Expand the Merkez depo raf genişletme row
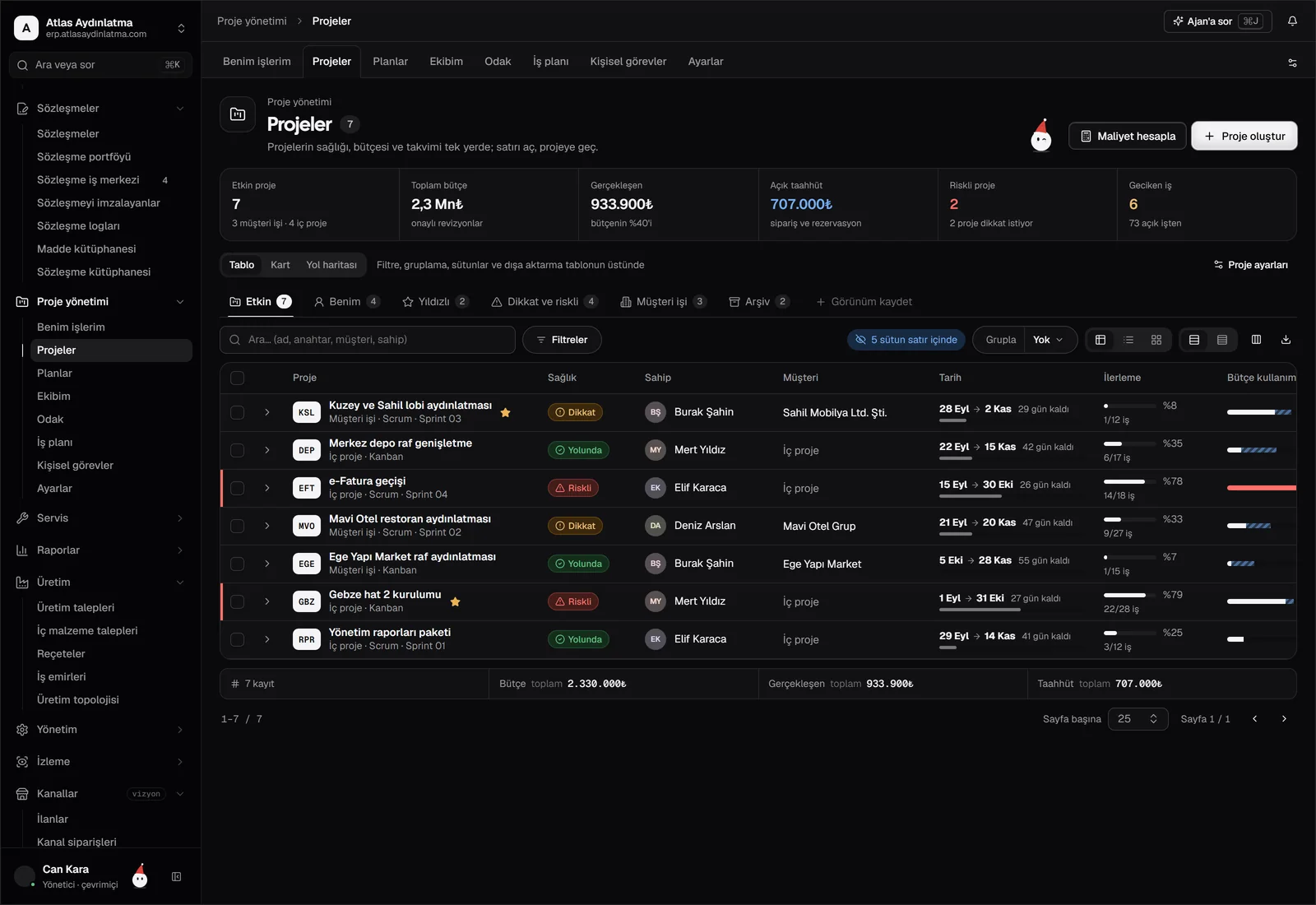Screen dimensions: 1316x905 pos(267,450)
